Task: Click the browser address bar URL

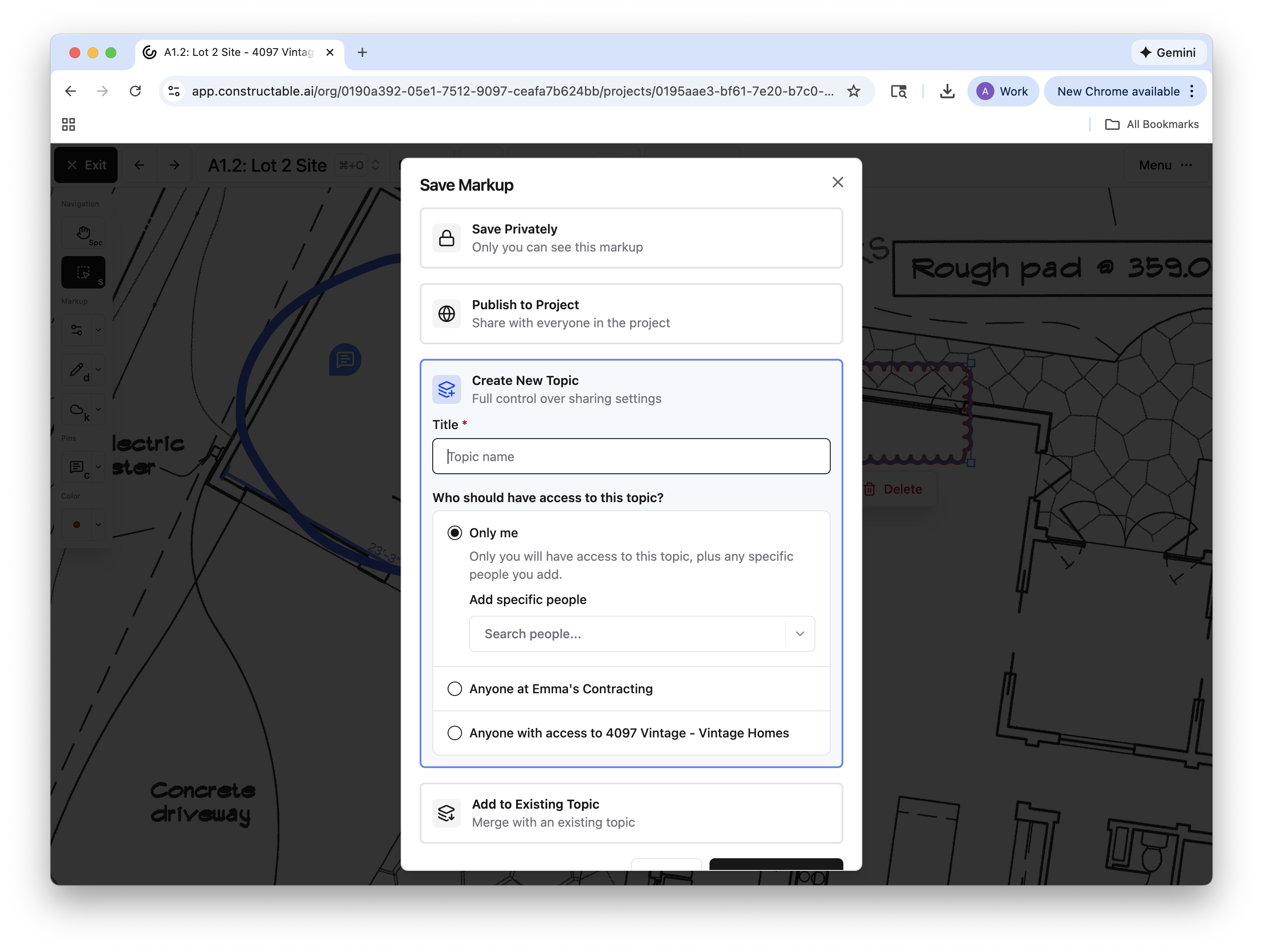Action: point(512,92)
